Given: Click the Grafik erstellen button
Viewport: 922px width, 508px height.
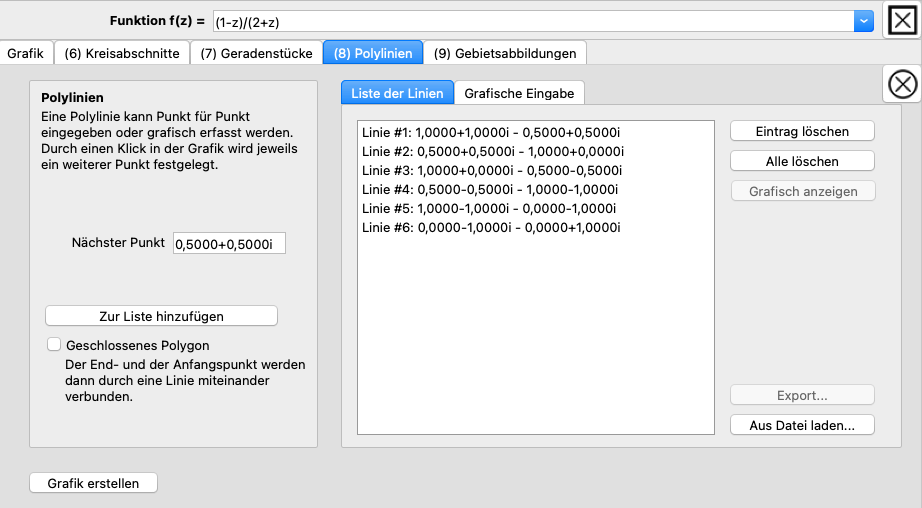Looking at the screenshot, I should [93, 483].
